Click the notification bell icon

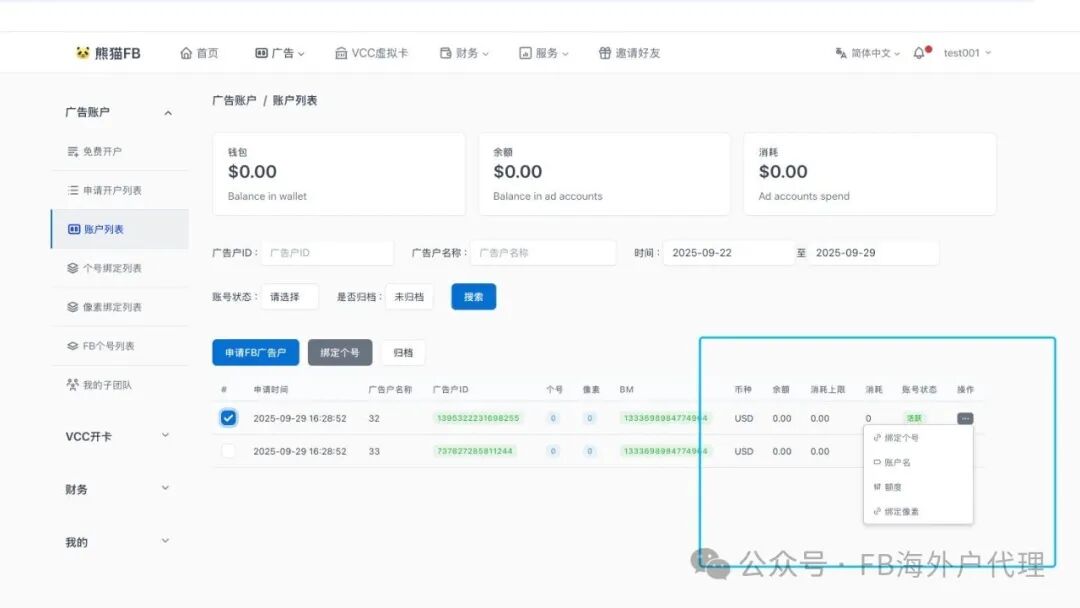pos(919,51)
